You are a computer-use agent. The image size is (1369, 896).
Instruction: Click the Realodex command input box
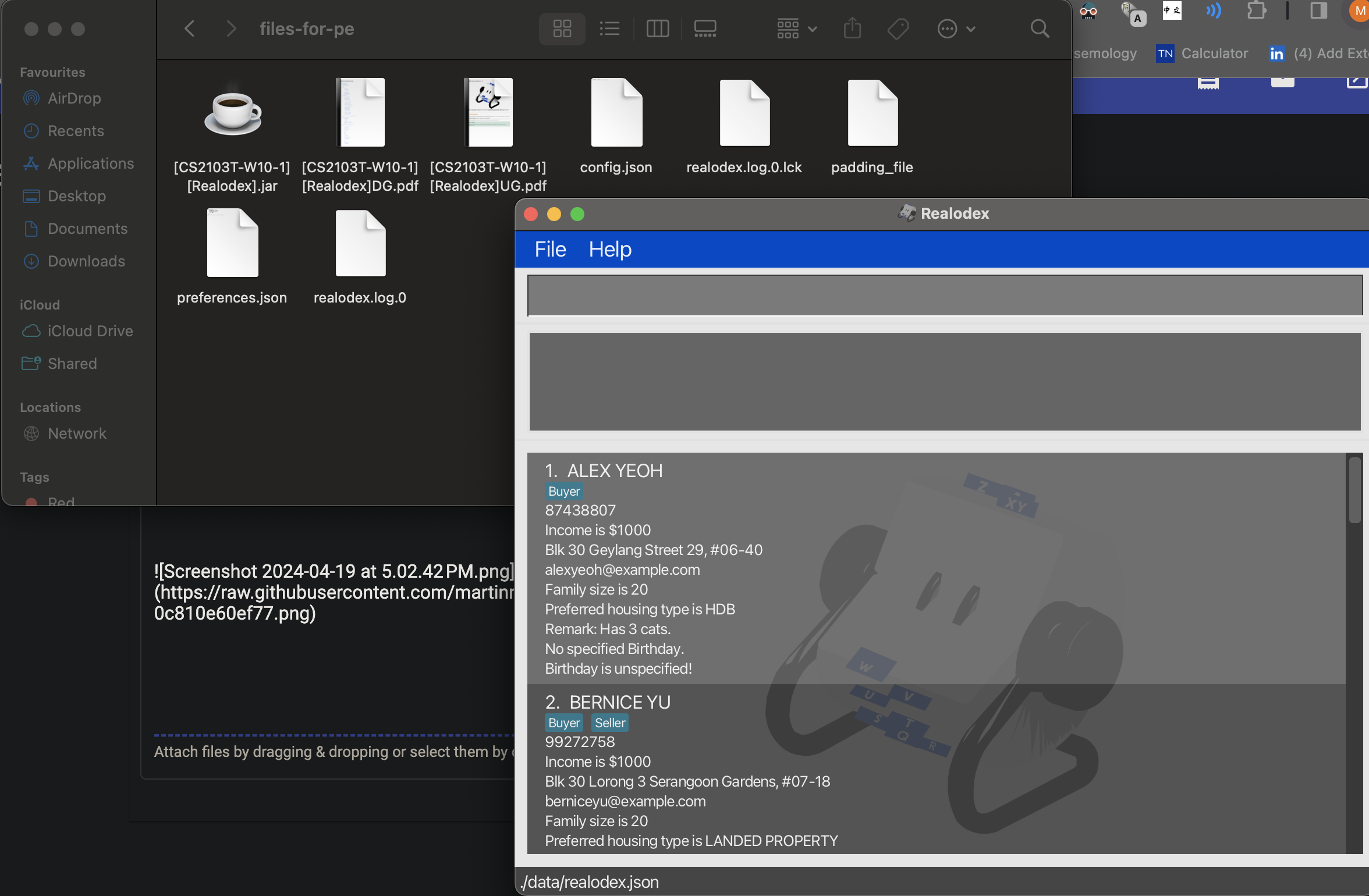[x=943, y=296]
